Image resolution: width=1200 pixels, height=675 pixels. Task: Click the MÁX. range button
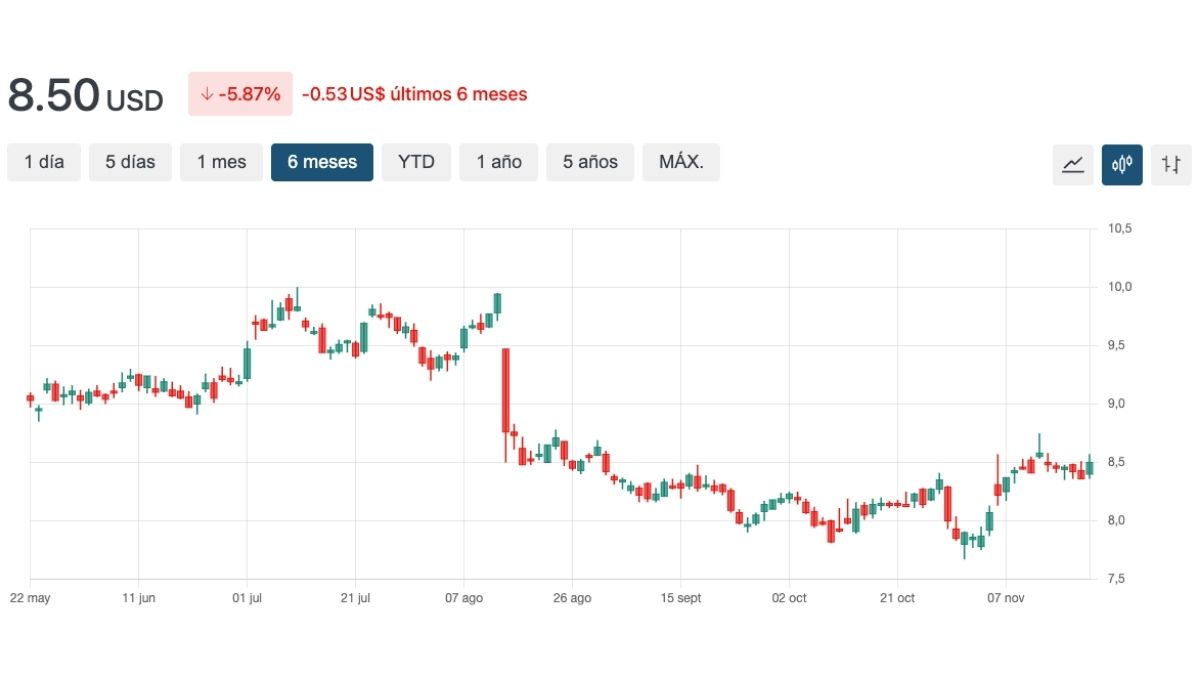688,162
